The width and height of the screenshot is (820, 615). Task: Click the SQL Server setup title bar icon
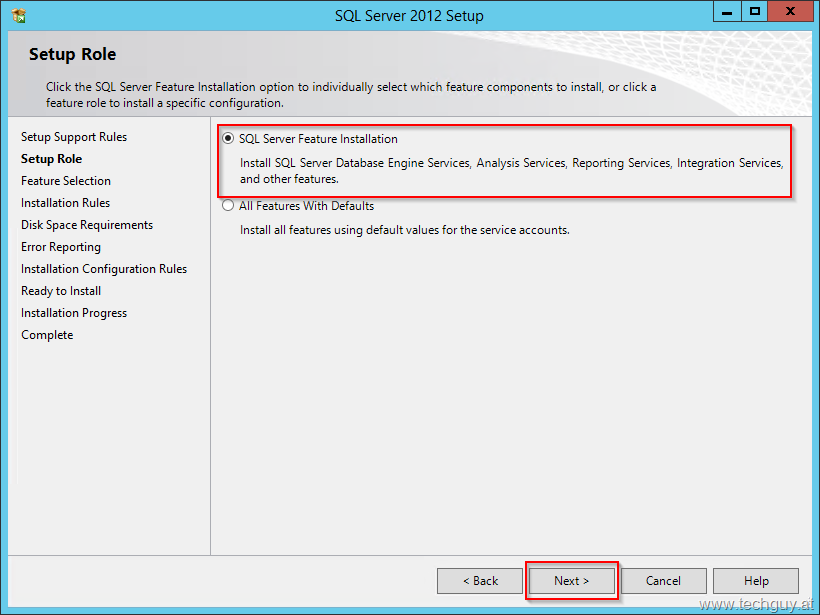(18, 16)
